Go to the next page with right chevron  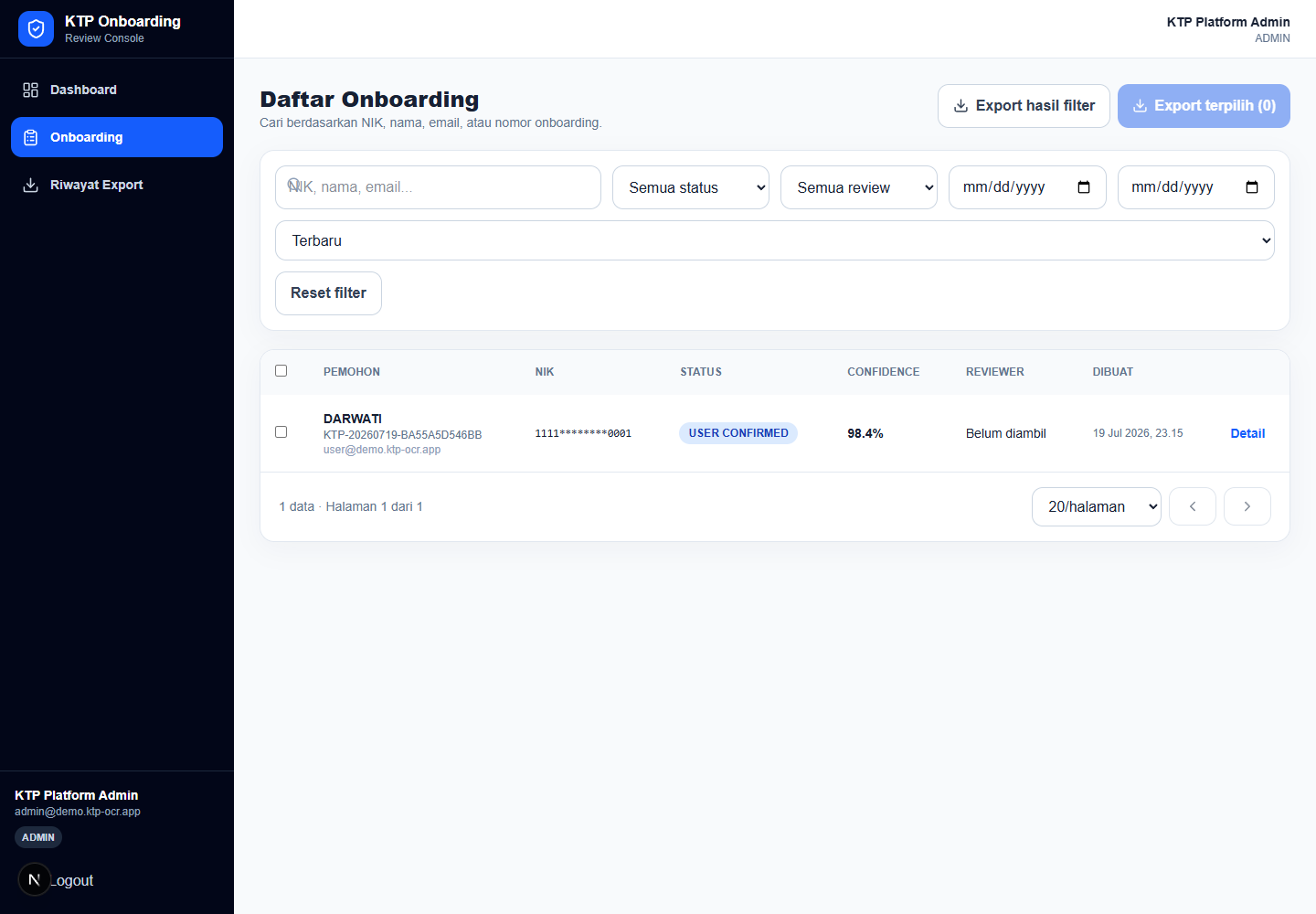point(1247,506)
